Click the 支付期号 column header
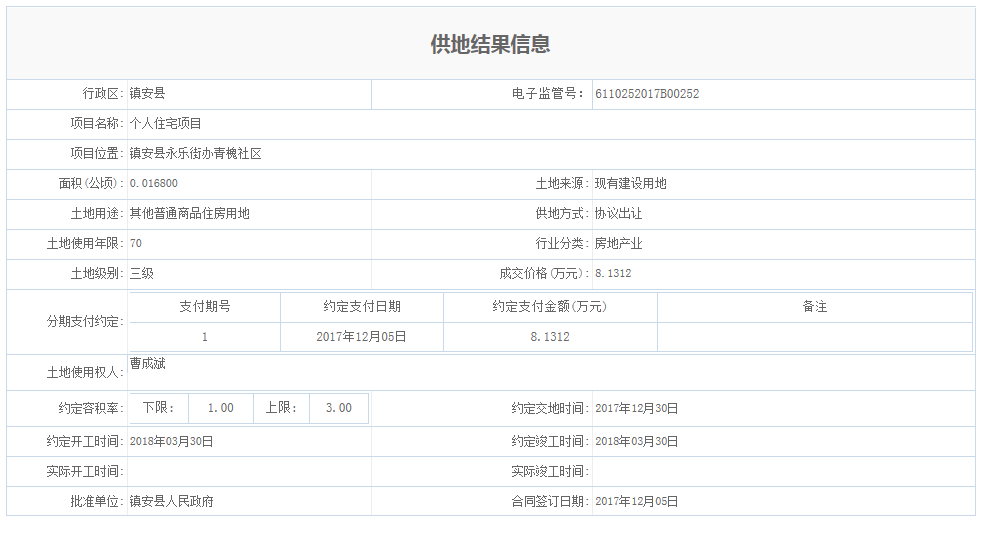Screen dimensions: 981x553 pos(205,307)
